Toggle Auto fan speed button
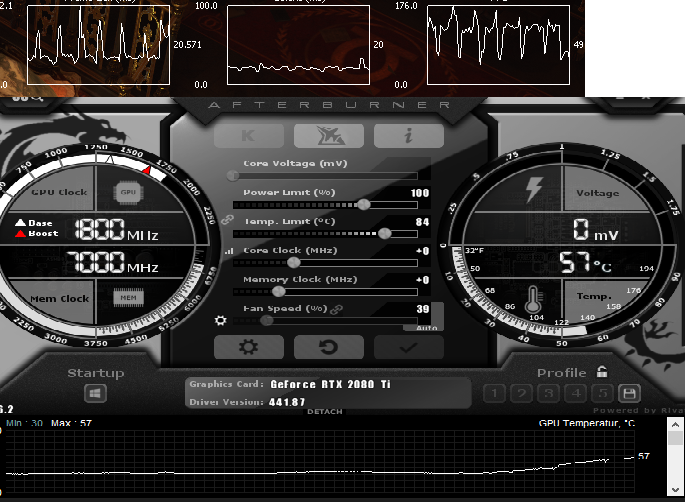This screenshot has width=685, height=503. [x=426, y=328]
